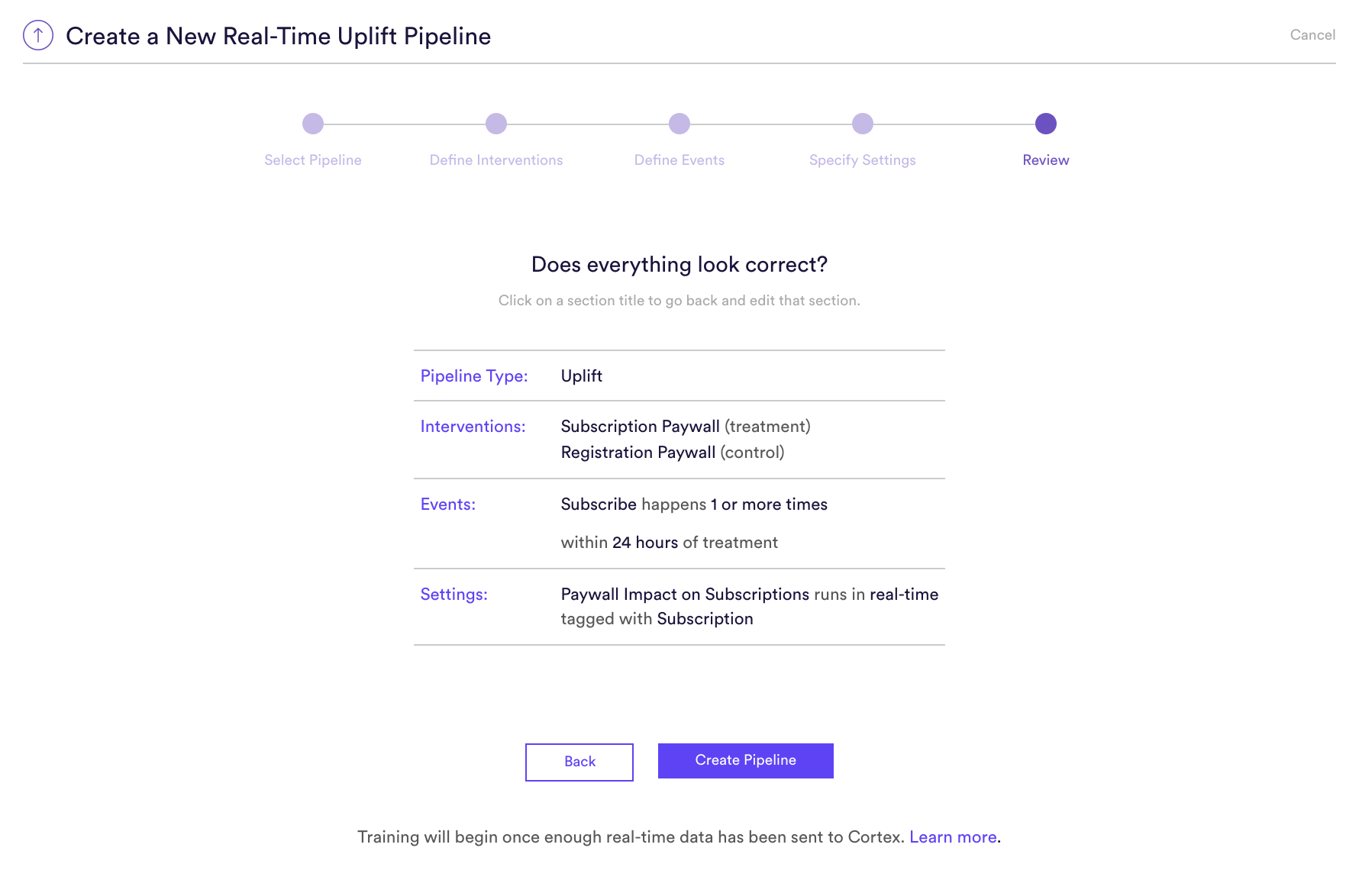This screenshot has width=1359, height=896.
Task: Edit the Pipeline Type section
Action: 474,376
